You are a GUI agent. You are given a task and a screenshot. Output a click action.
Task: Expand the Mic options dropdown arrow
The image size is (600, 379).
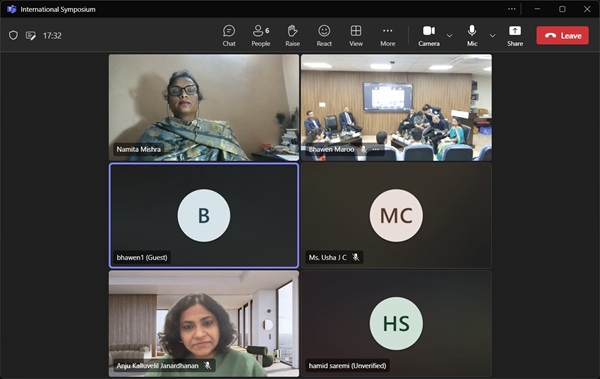492,36
